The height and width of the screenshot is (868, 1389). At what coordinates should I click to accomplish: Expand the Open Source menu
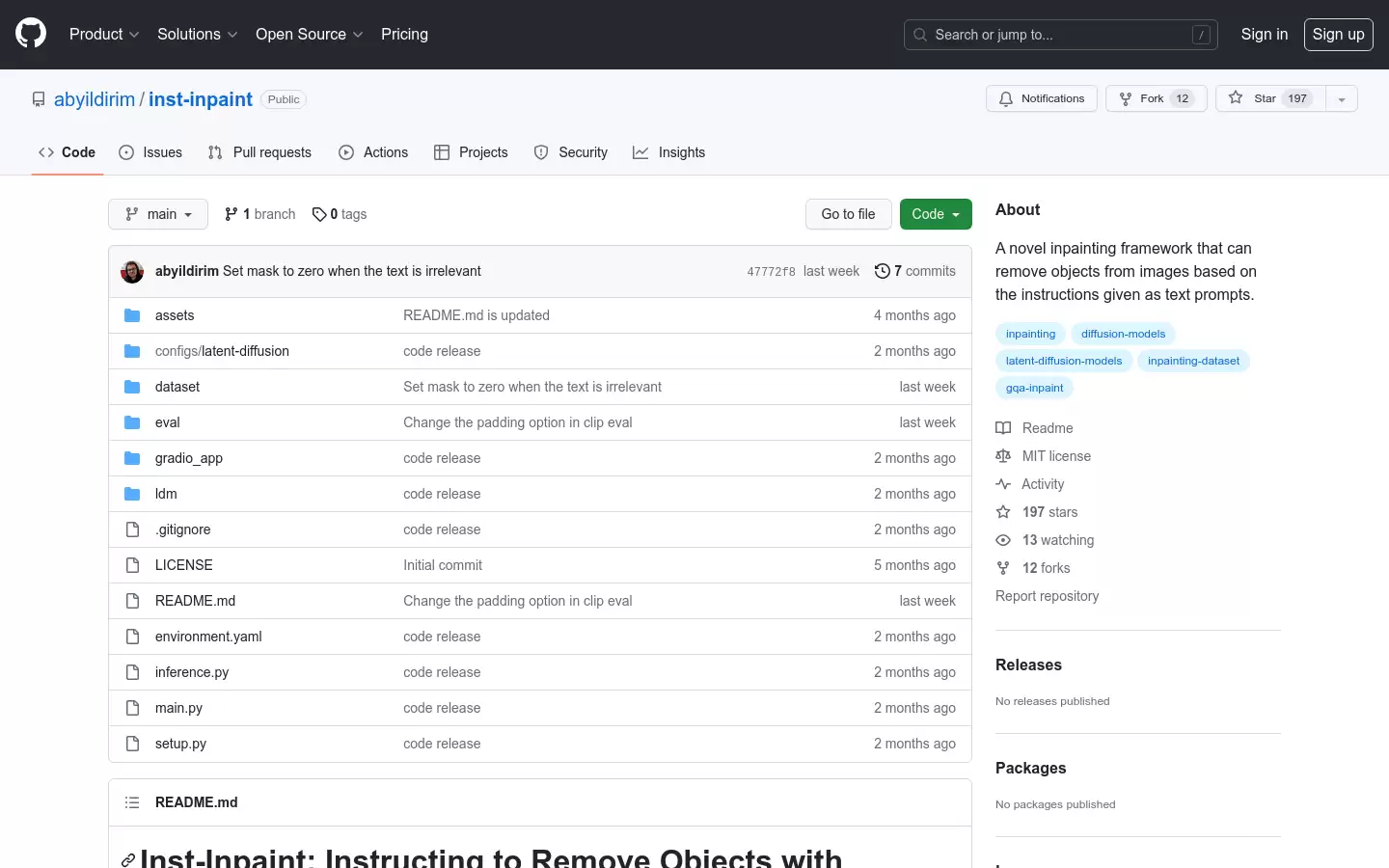pyautogui.click(x=310, y=34)
